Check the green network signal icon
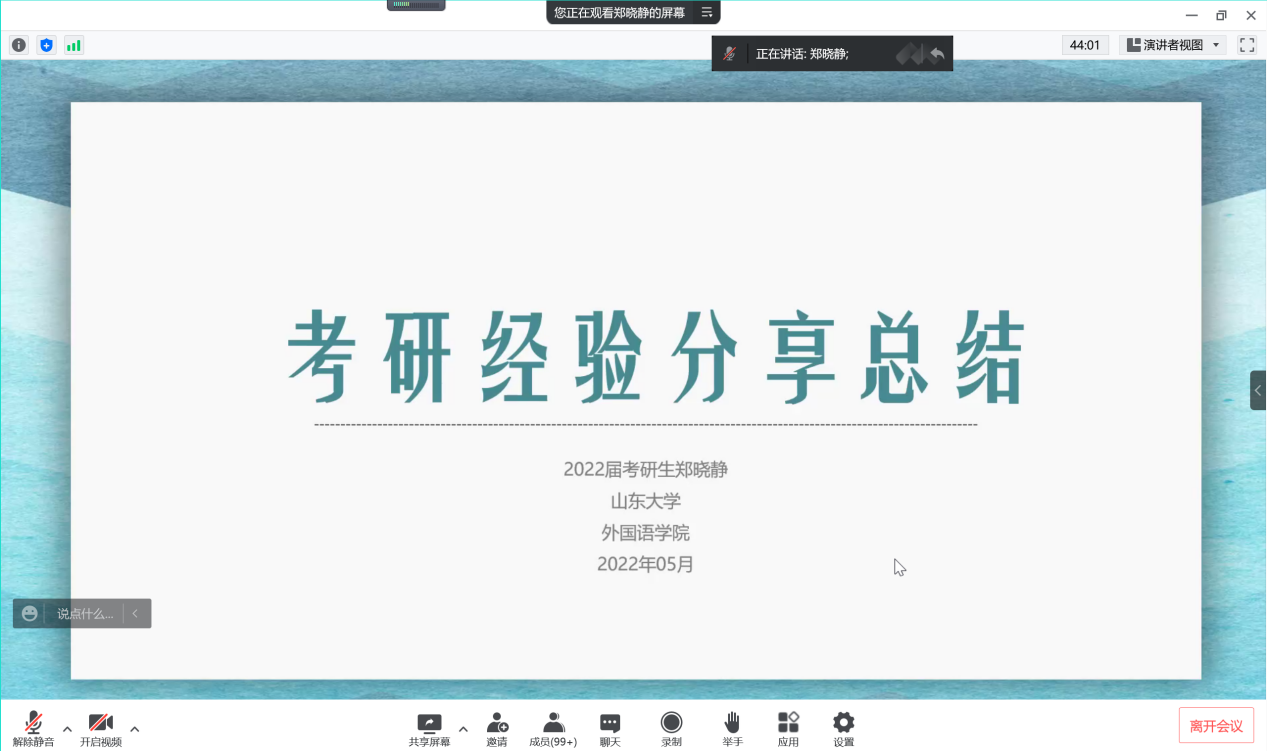Image resolution: width=1267 pixels, height=751 pixels. [73, 45]
